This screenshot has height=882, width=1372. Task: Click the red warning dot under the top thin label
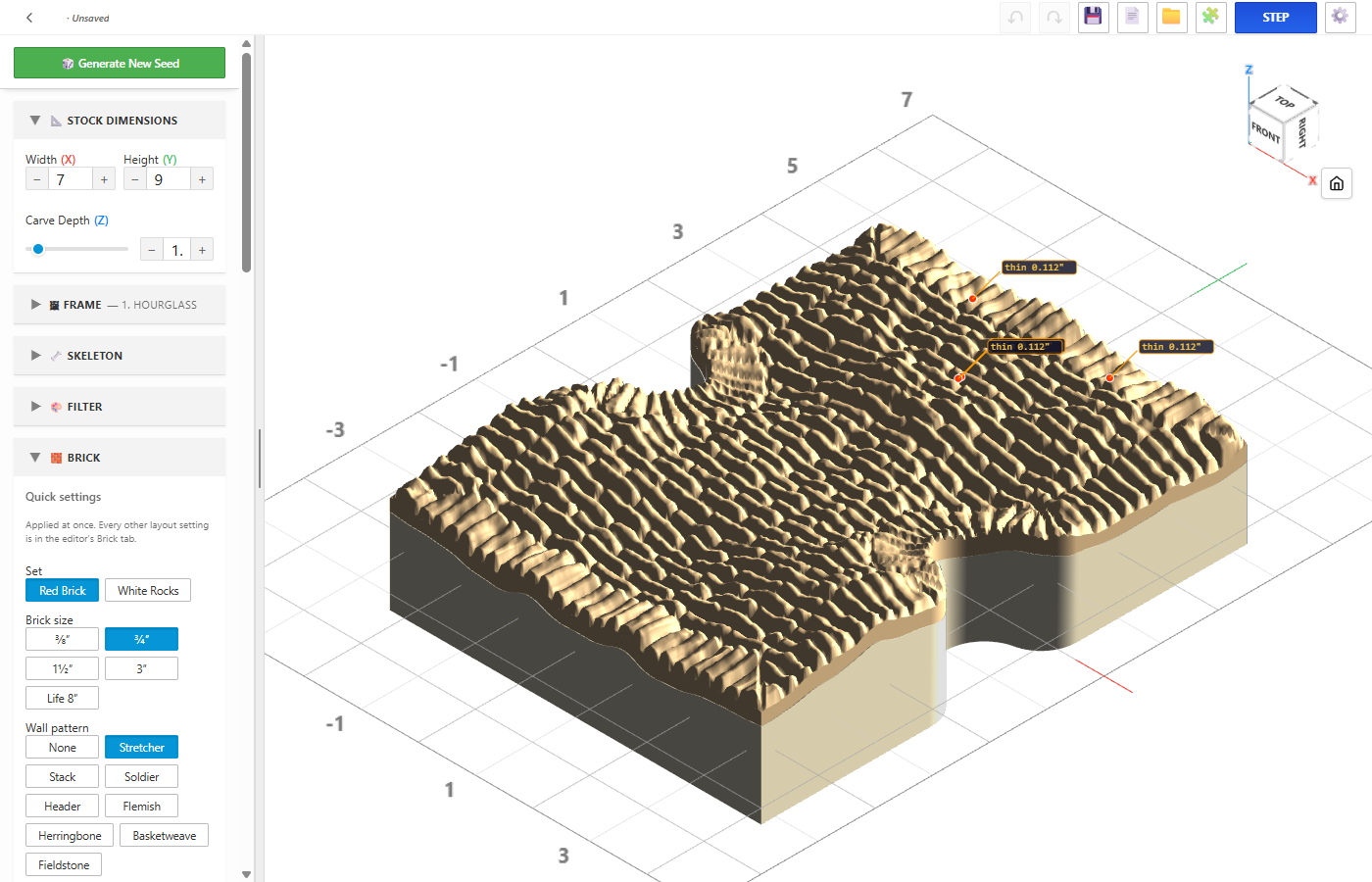[972, 298]
